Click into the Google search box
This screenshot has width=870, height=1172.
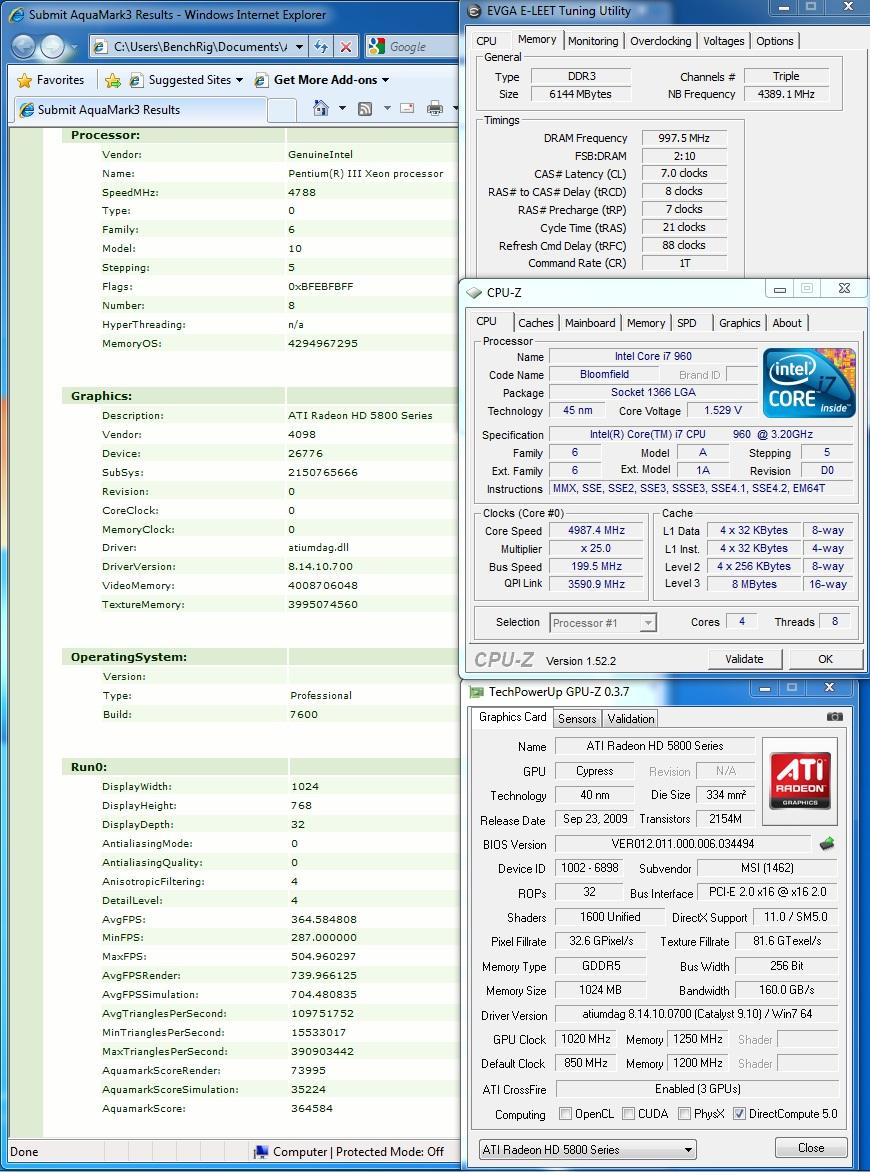pyautogui.click(x=422, y=47)
